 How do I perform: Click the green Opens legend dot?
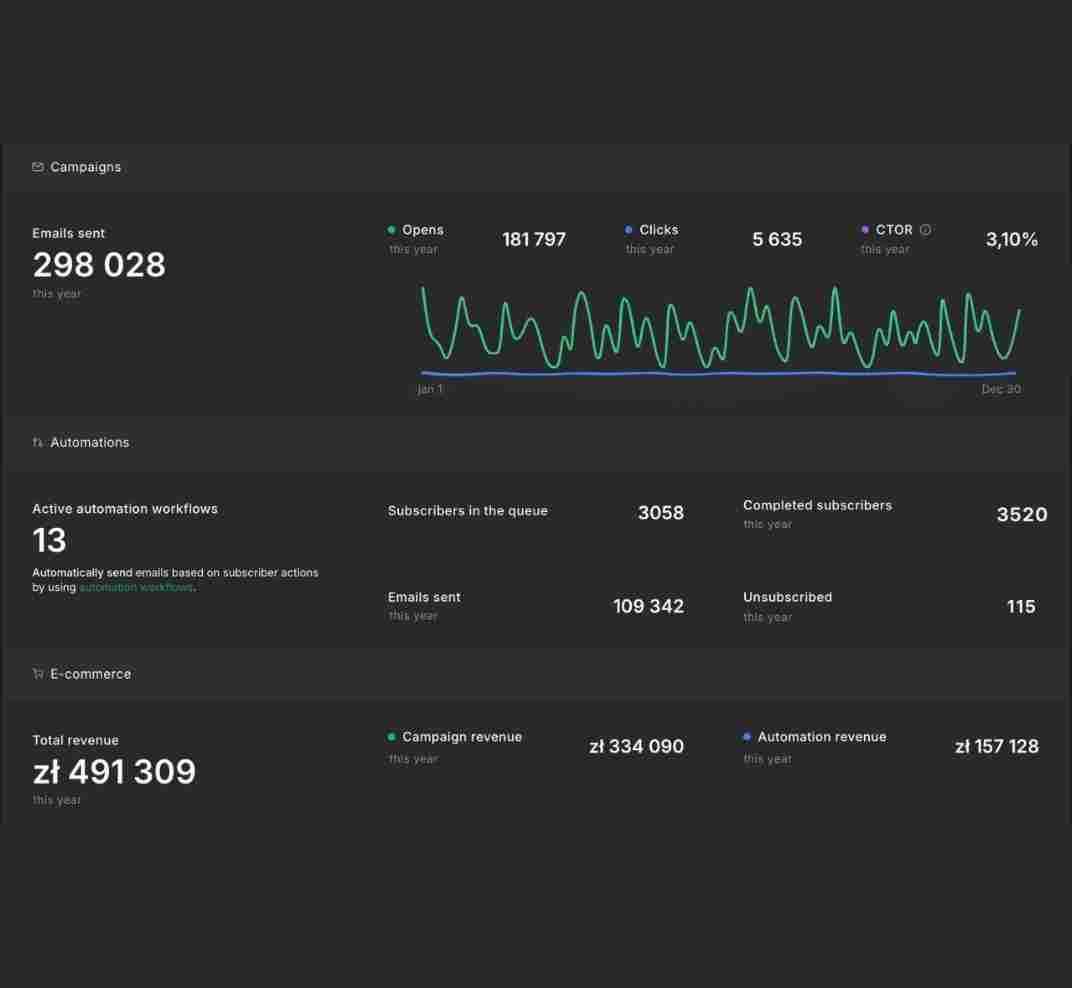pyautogui.click(x=391, y=230)
